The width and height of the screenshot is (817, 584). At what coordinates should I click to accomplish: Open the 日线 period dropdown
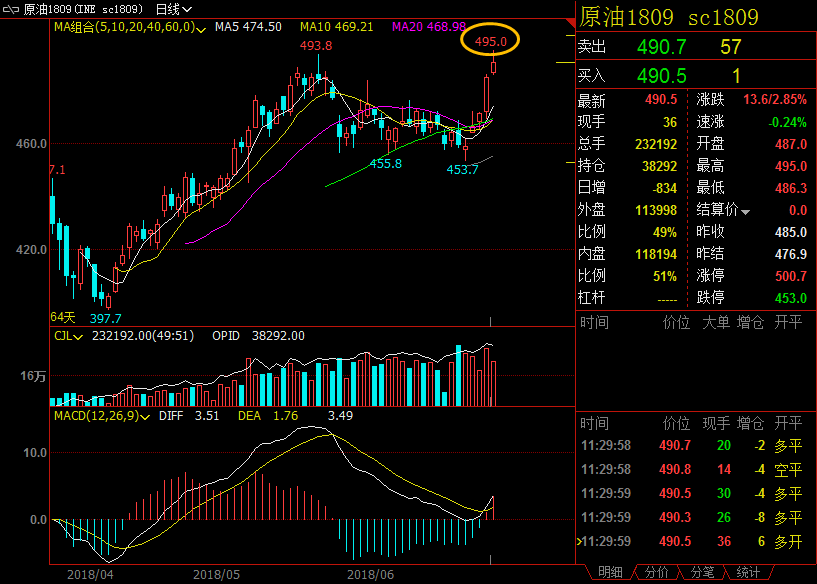pyautogui.click(x=174, y=9)
